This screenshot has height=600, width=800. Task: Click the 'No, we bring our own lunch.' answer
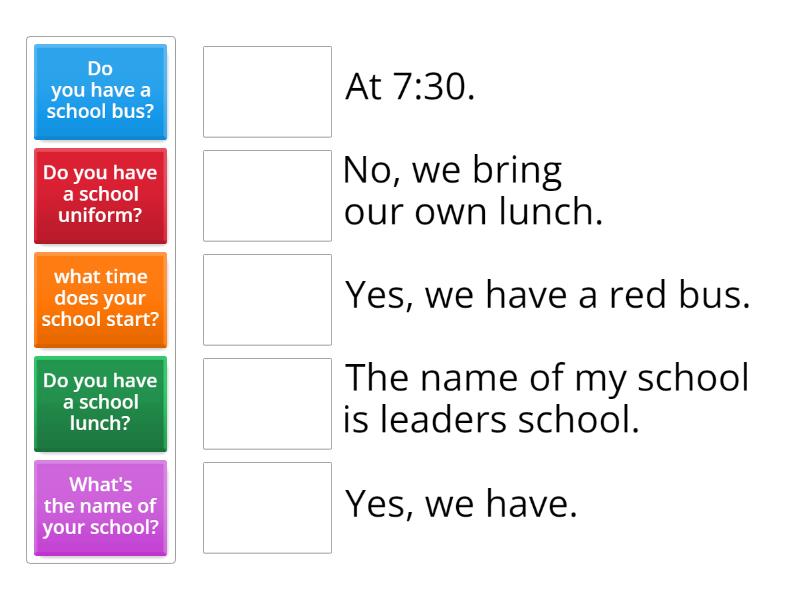click(x=473, y=191)
